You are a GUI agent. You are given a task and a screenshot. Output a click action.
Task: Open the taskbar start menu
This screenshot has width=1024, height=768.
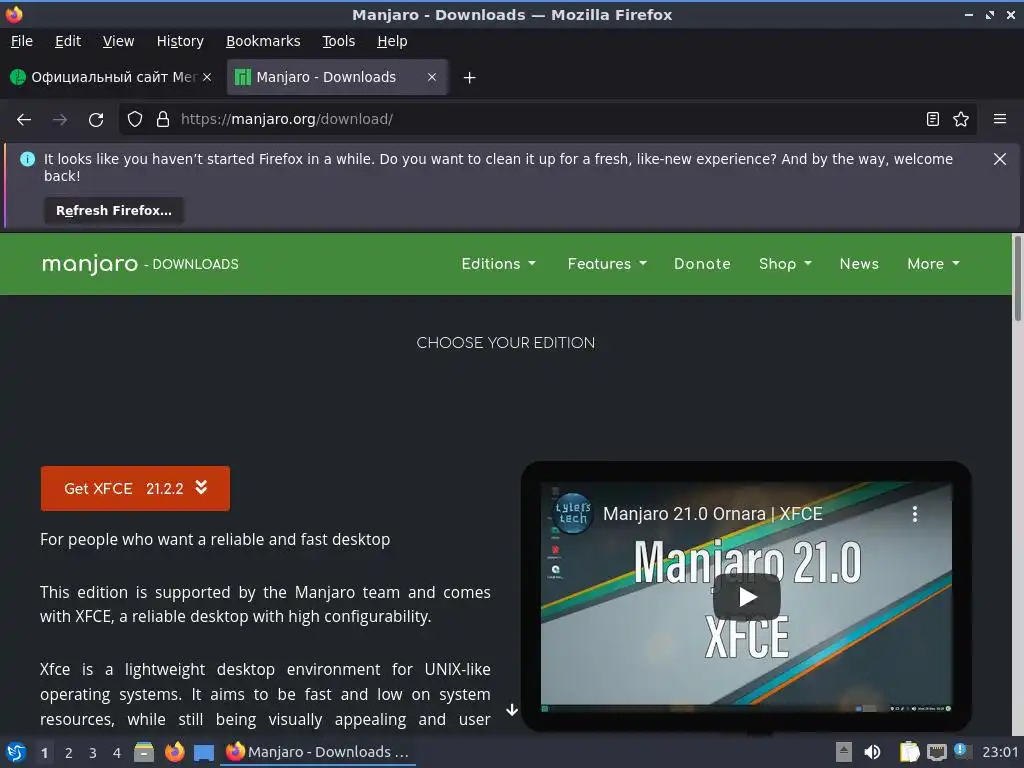click(x=16, y=752)
